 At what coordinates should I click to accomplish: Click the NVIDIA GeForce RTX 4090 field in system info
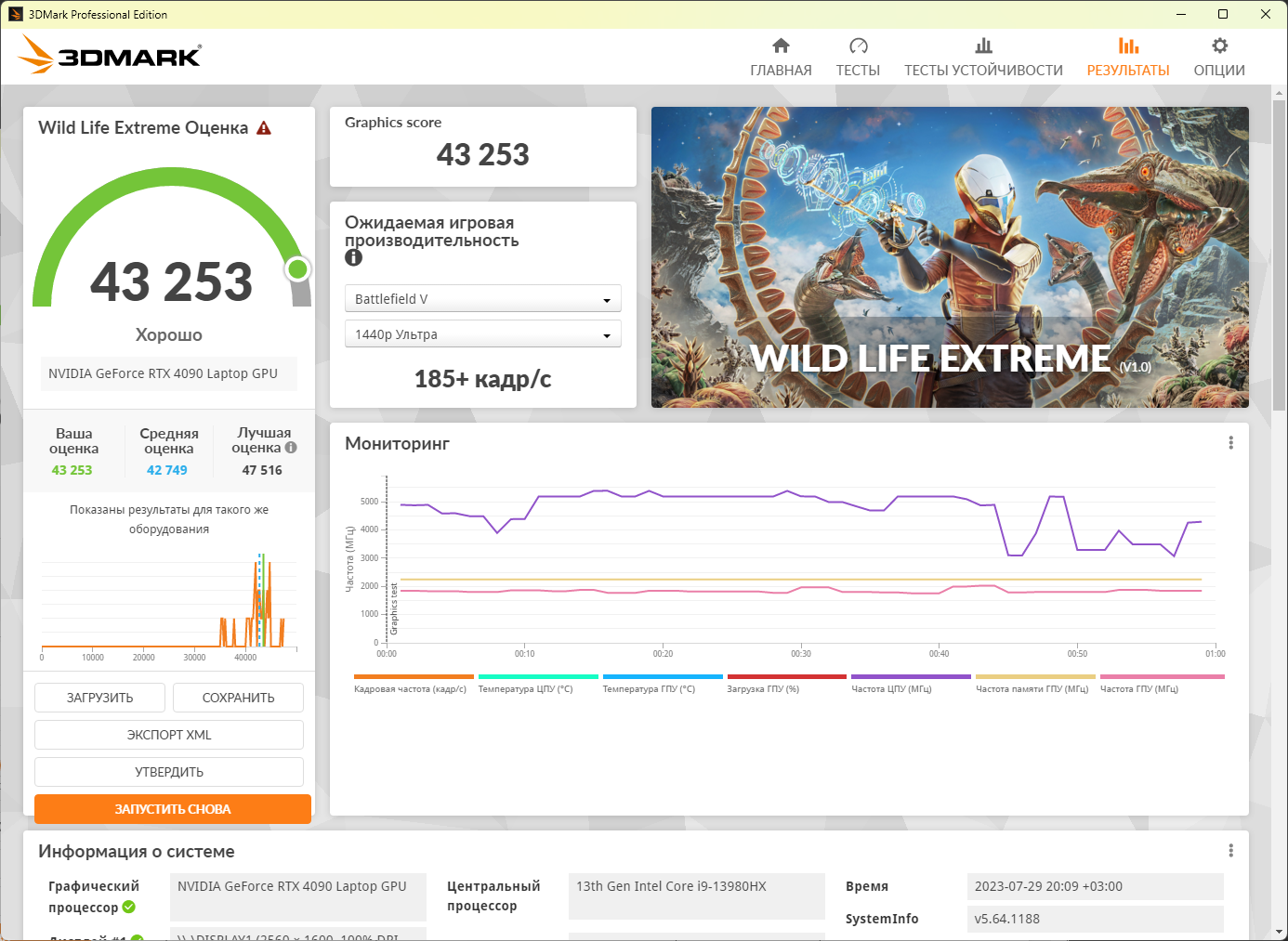coord(298,896)
